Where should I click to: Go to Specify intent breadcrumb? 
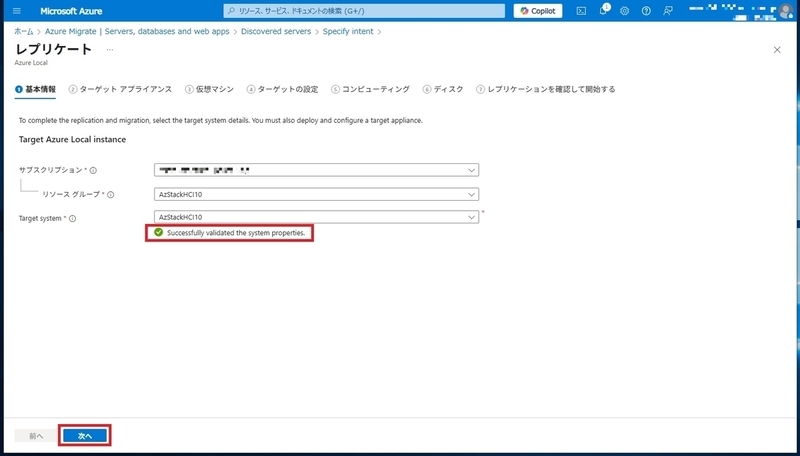pyautogui.click(x=348, y=31)
